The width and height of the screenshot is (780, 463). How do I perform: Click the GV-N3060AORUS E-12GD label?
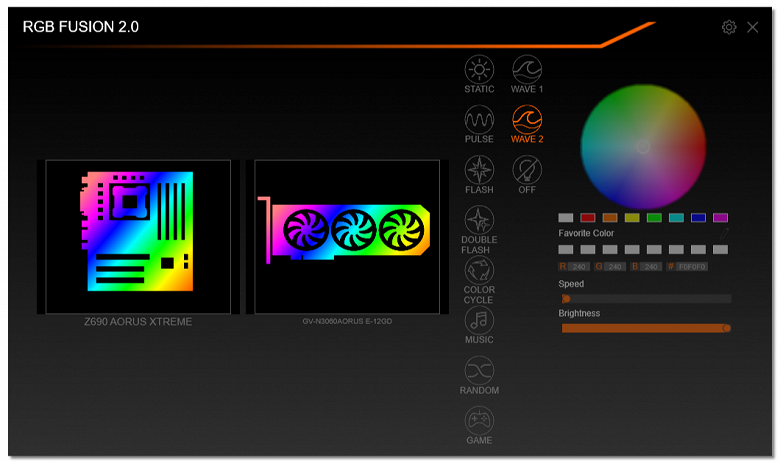[347, 321]
